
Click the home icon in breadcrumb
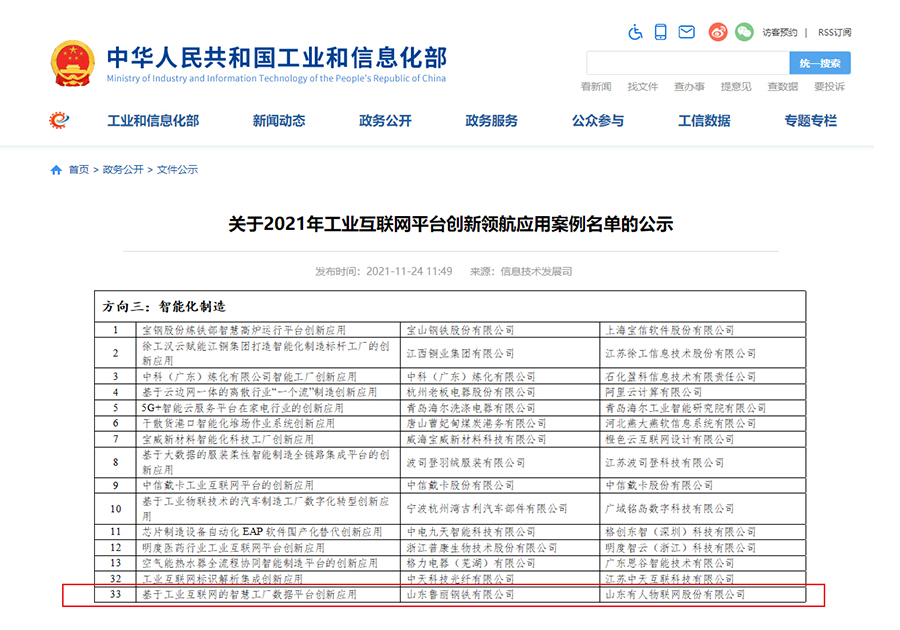click(x=56, y=170)
